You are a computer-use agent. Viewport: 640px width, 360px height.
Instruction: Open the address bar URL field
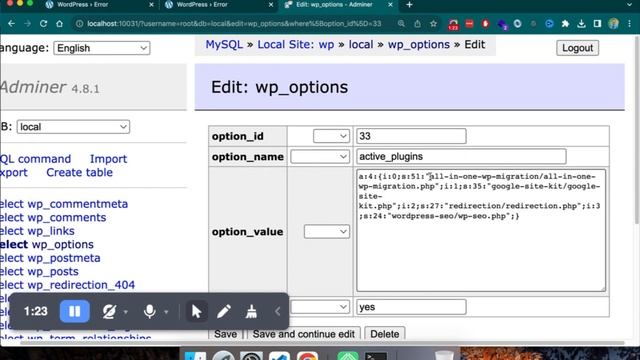coord(234,24)
